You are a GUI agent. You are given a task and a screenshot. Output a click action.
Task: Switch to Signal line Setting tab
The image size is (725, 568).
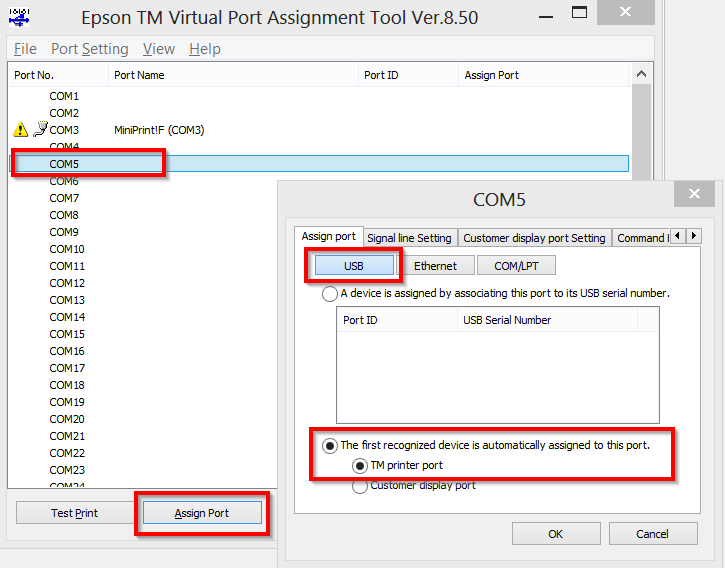[409, 238]
